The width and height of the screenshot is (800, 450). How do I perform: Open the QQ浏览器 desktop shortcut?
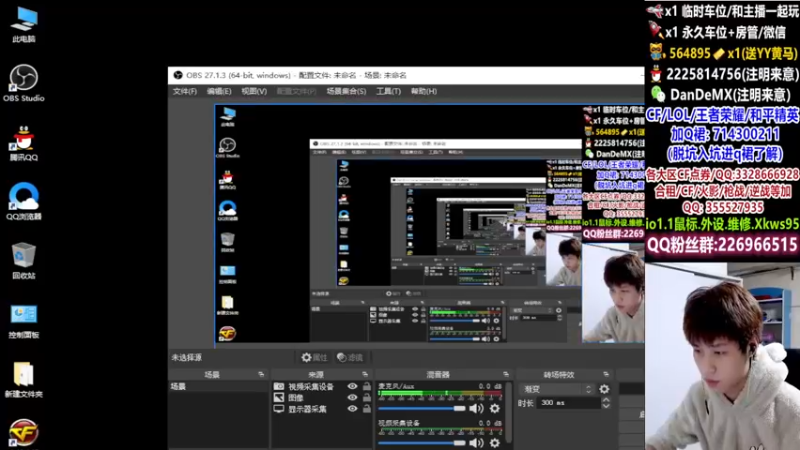point(23,202)
